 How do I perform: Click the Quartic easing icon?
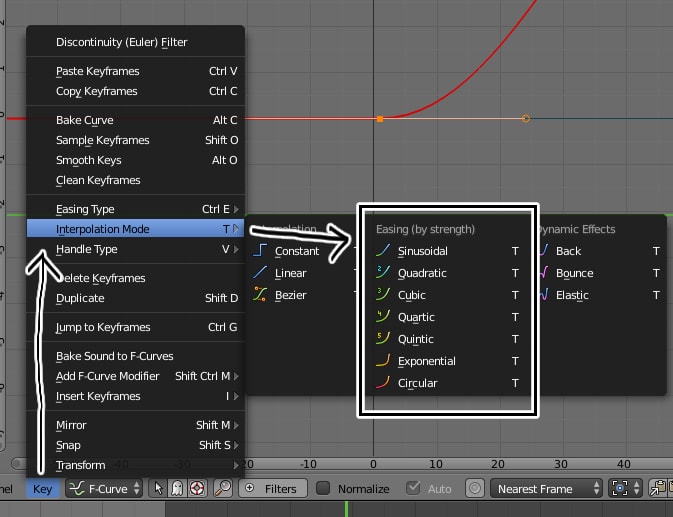383,317
